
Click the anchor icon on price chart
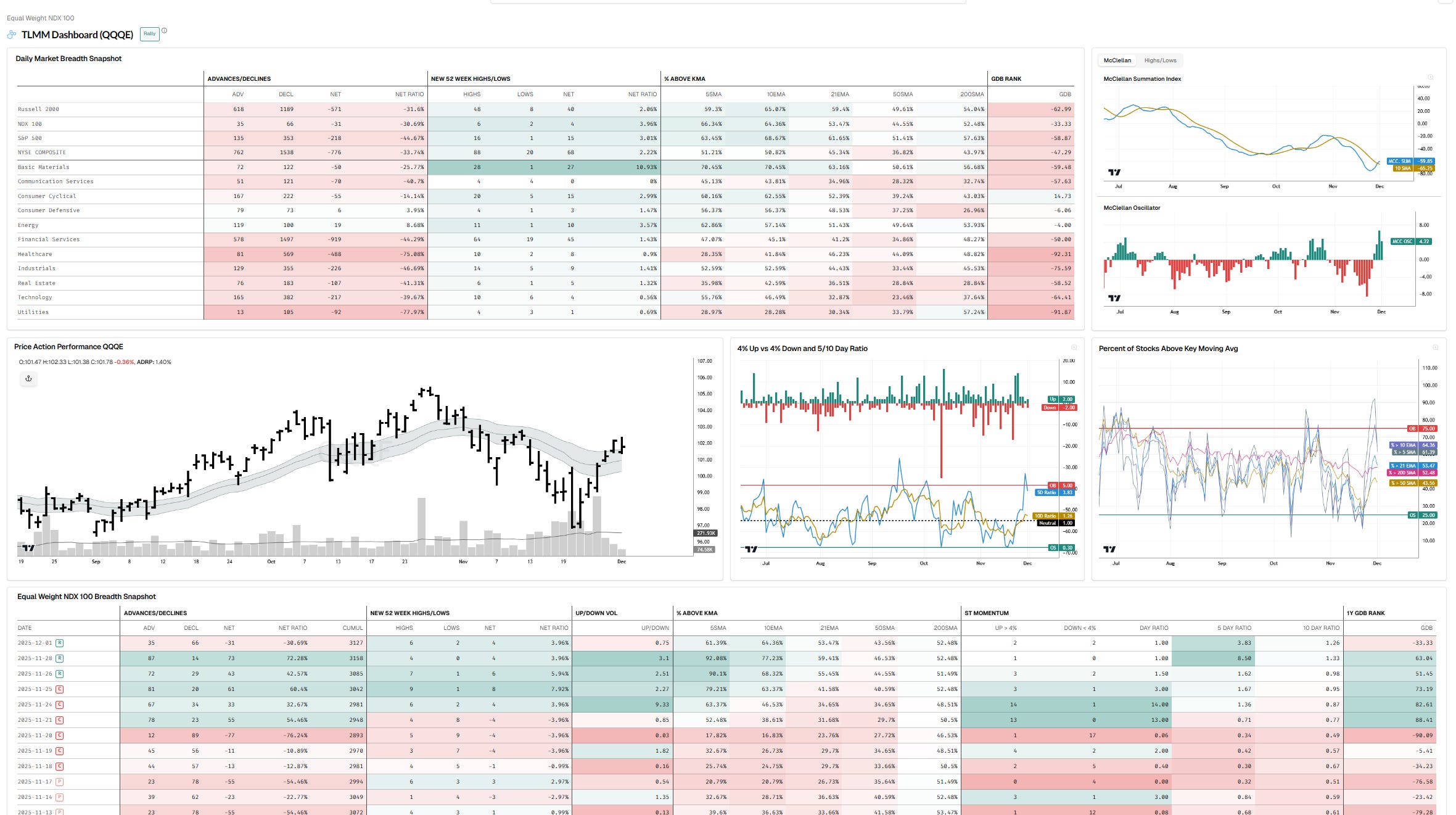coord(28,378)
